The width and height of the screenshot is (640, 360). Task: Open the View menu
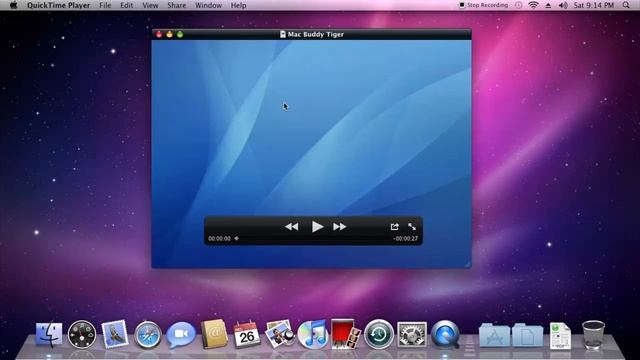[x=150, y=5]
